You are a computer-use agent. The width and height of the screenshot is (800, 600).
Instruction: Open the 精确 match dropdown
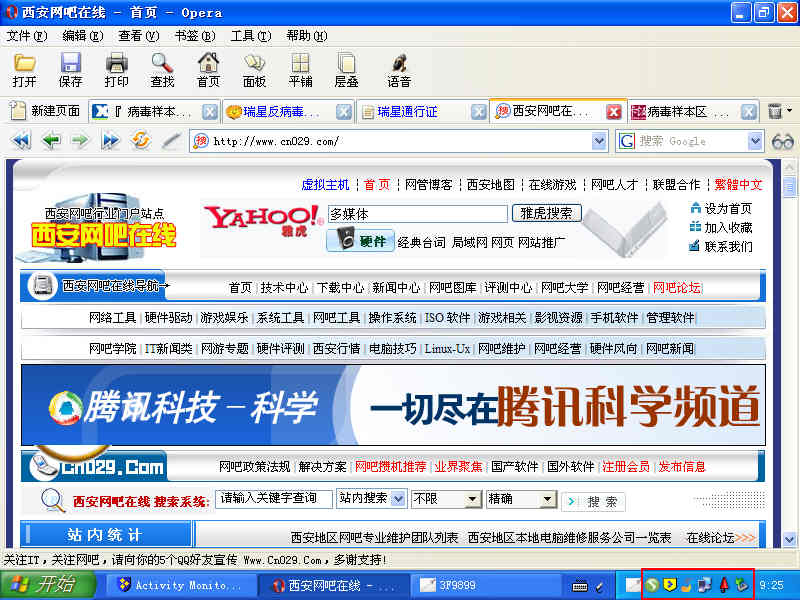coord(548,499)
